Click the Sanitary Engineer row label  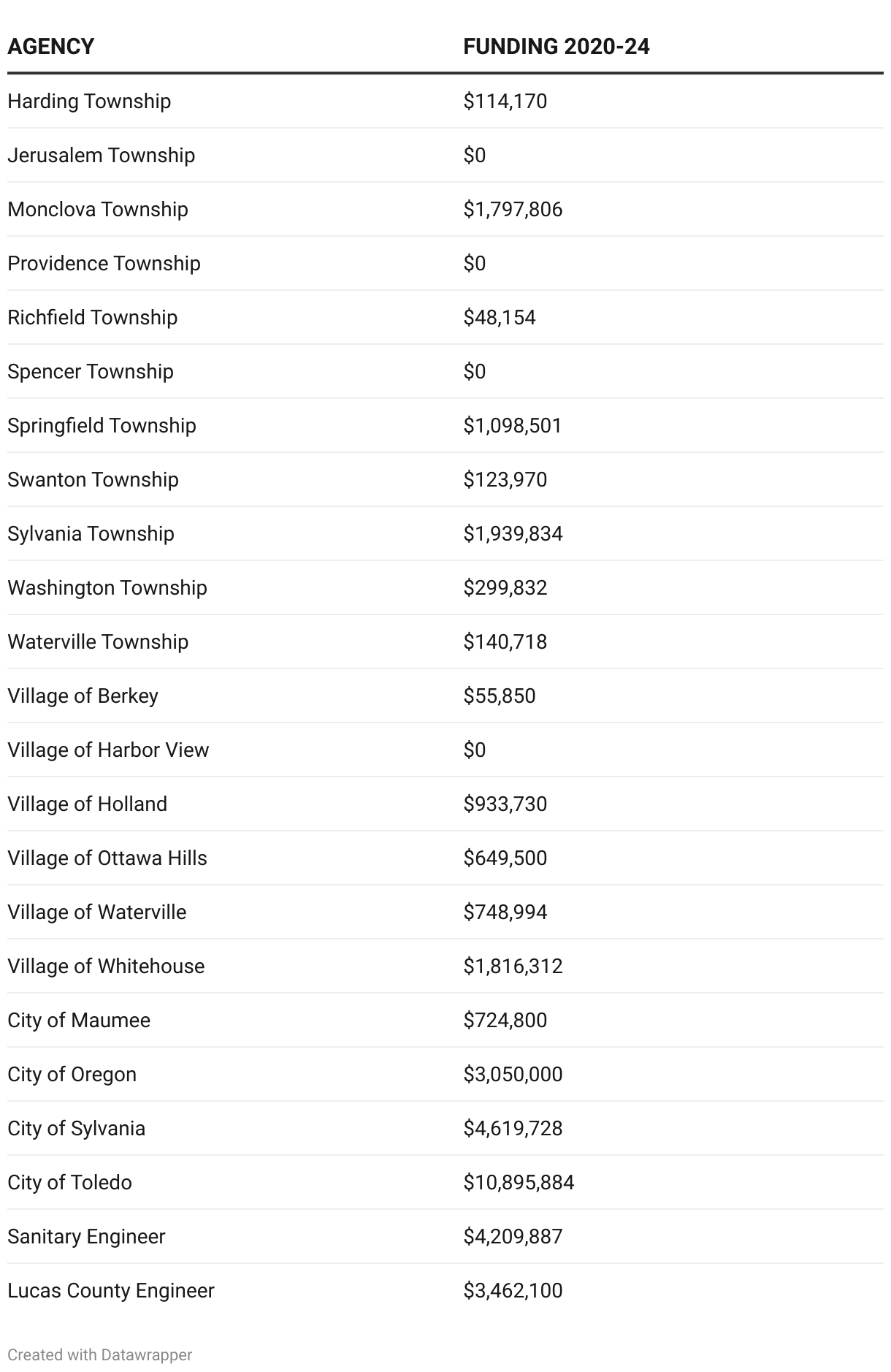point(86,1236)
